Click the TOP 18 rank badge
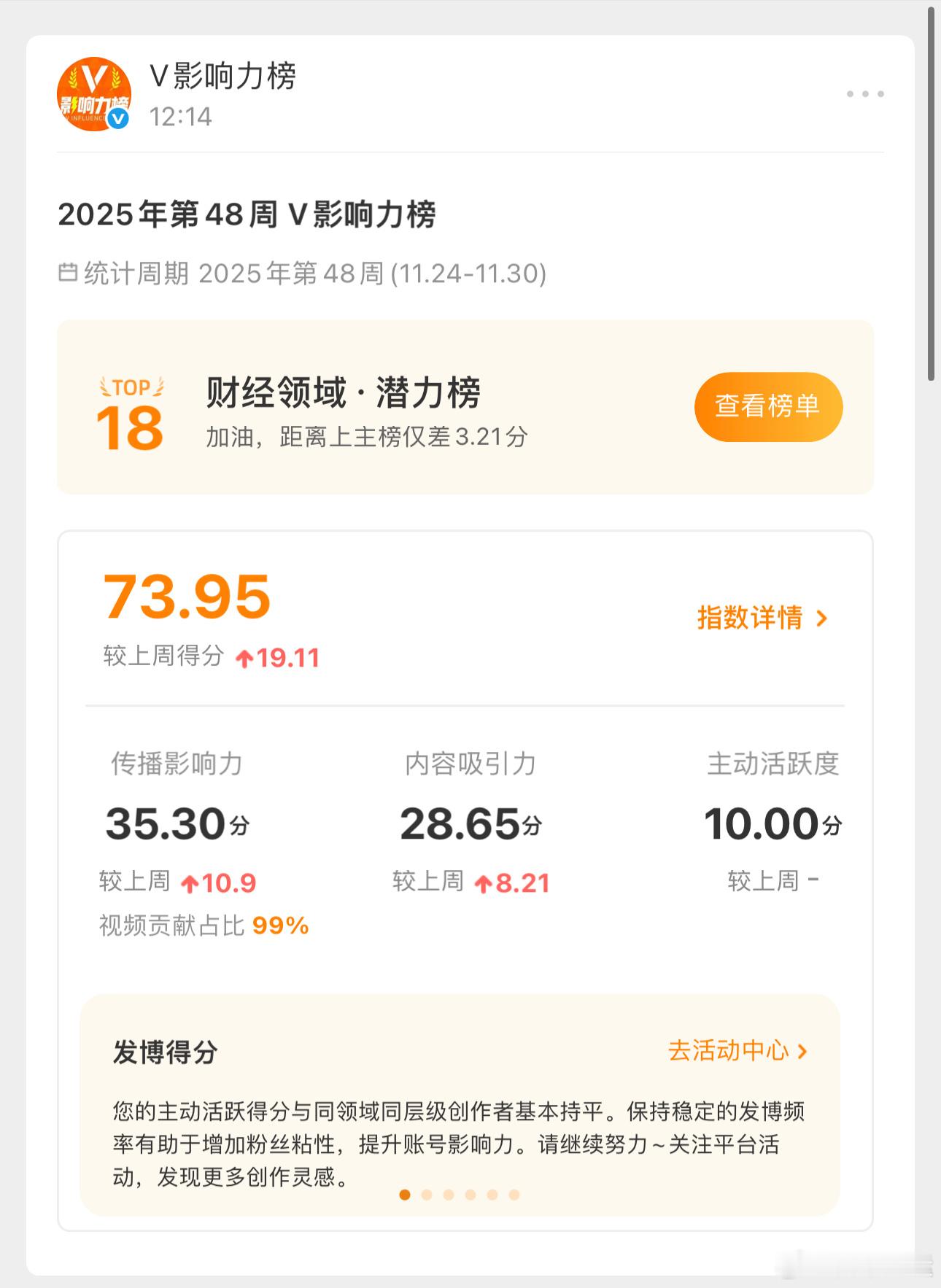 [131, 415]
